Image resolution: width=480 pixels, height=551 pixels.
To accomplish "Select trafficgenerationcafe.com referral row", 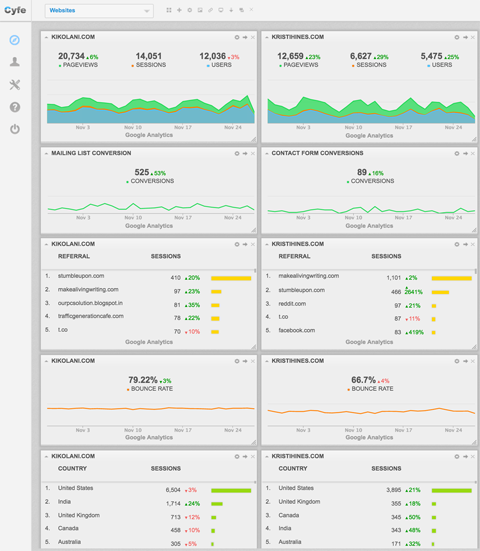I will click(149, 317).
